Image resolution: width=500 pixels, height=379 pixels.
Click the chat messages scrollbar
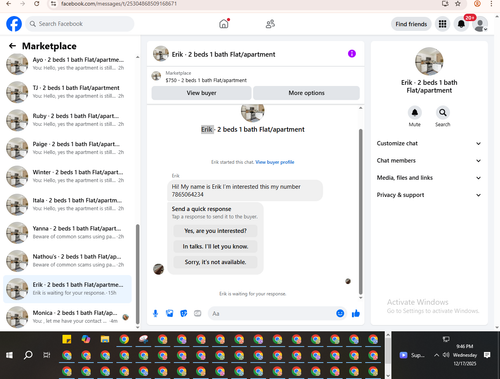360,211
